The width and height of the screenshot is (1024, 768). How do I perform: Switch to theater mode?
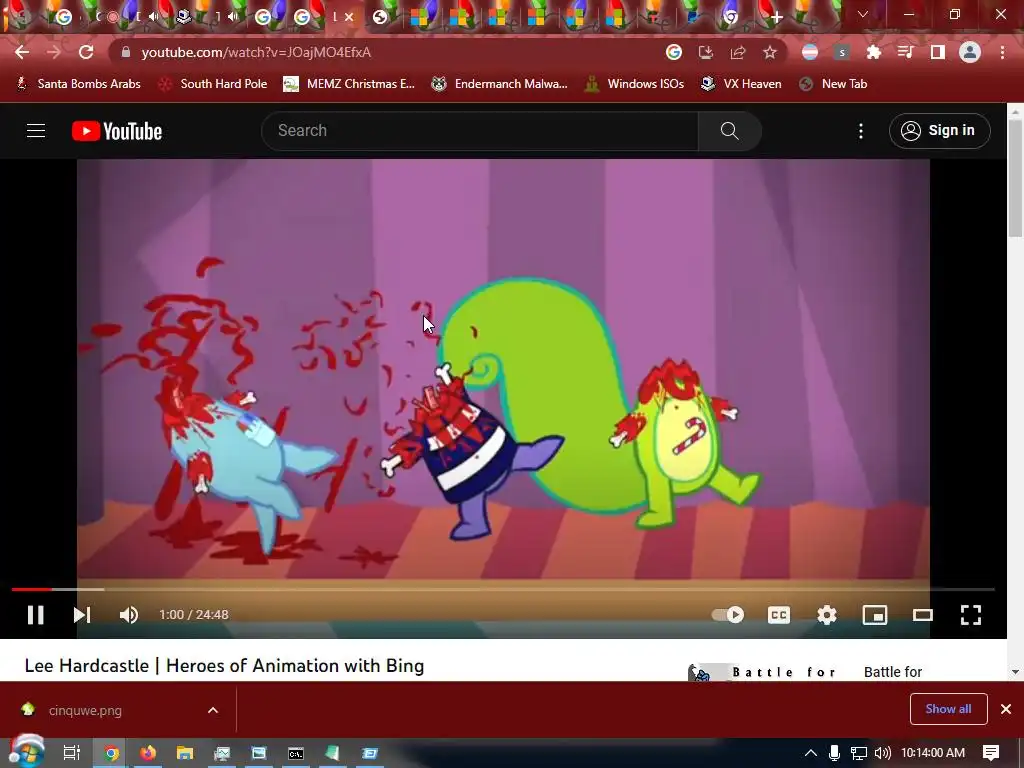tap(923, 615)
